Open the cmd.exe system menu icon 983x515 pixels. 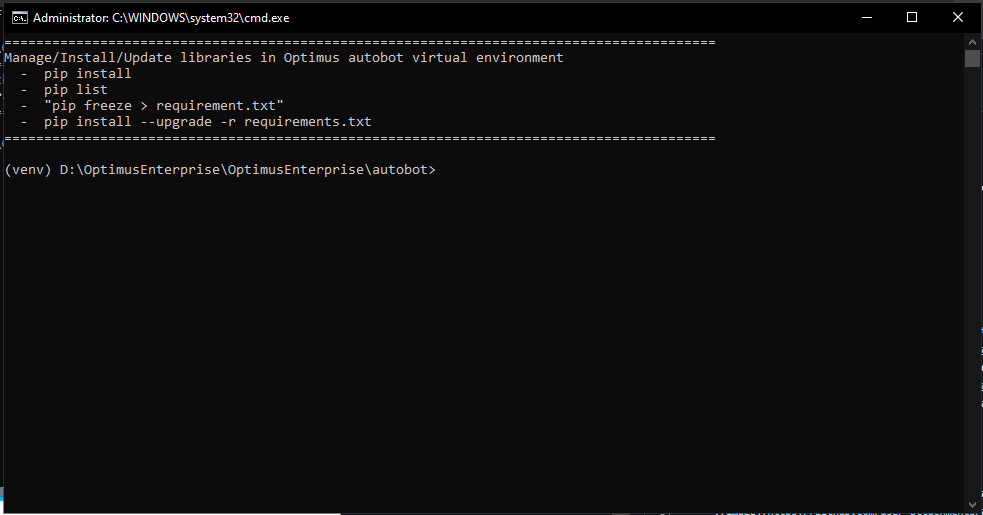pos(17,18)
